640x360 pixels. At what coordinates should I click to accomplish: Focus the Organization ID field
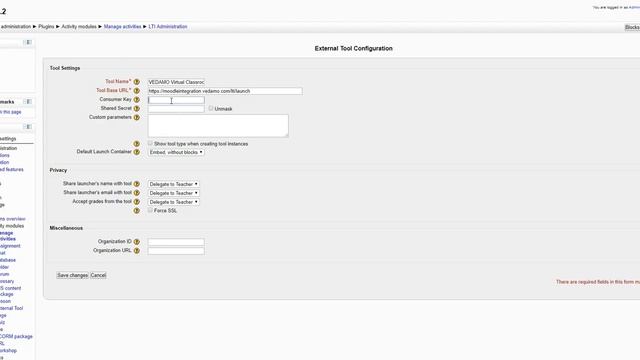(176, 242)
